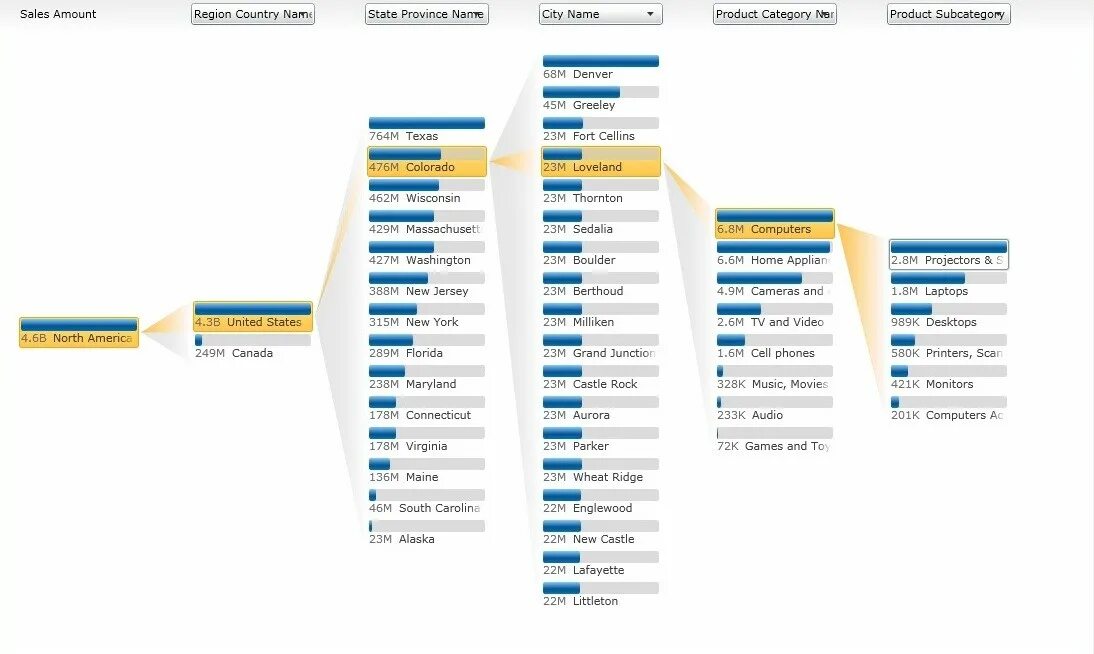The width and height of the screenshot is (1094, 654).
Task: Open the City Name dropdown
Action: coord(600,14)
